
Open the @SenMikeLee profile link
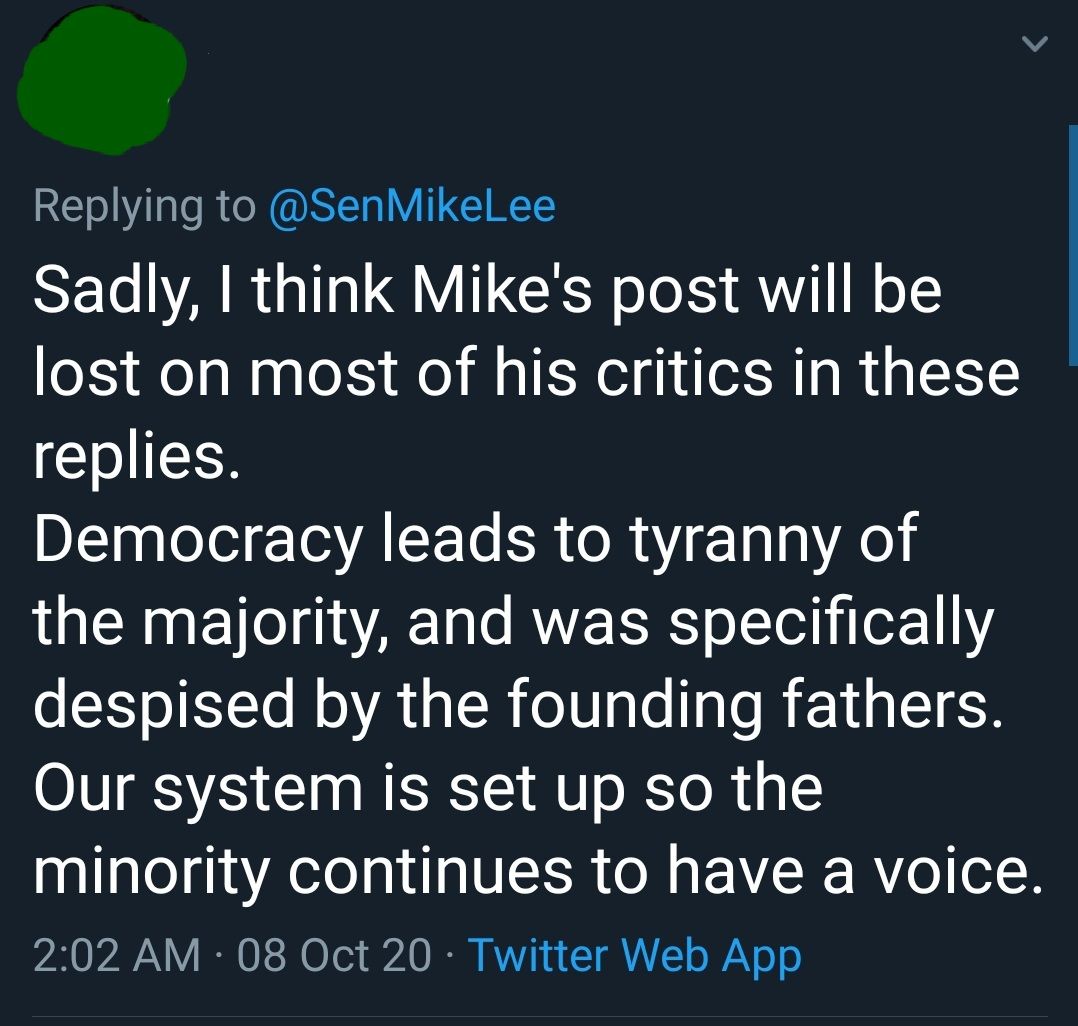point(412,206)
